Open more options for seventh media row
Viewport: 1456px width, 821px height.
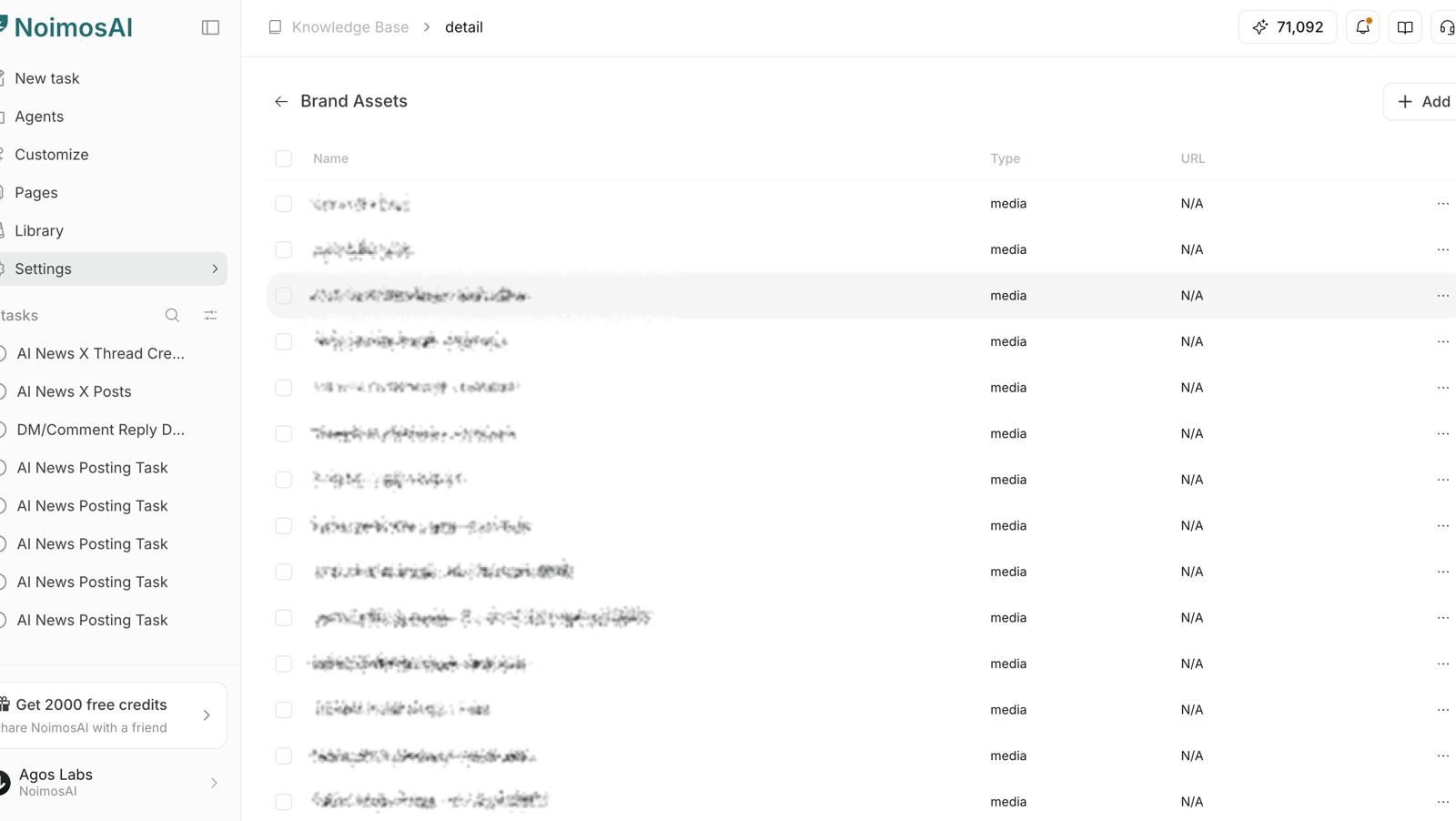click(x=1443, y=480)
